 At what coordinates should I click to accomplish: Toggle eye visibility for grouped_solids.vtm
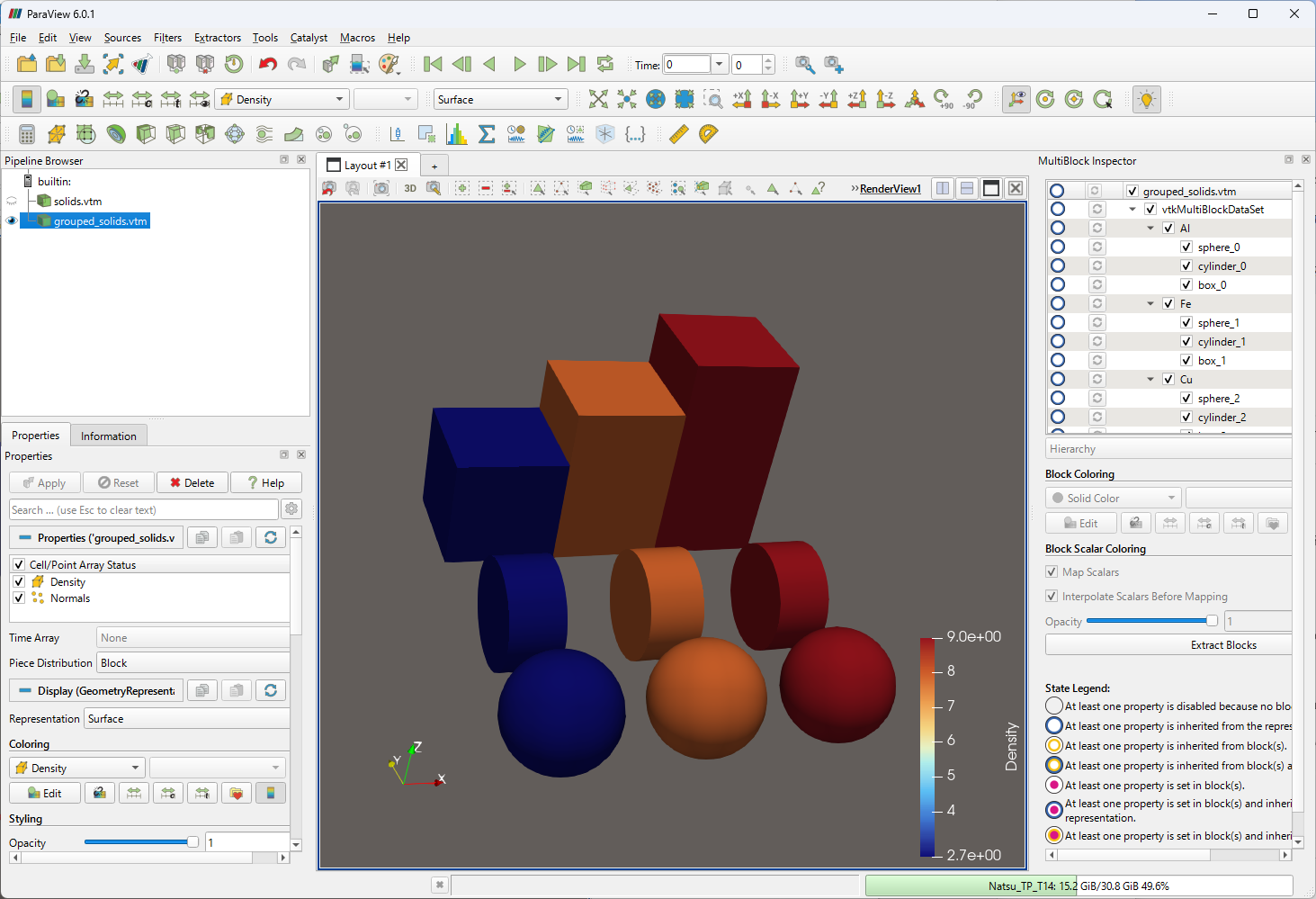click(12, 220)
